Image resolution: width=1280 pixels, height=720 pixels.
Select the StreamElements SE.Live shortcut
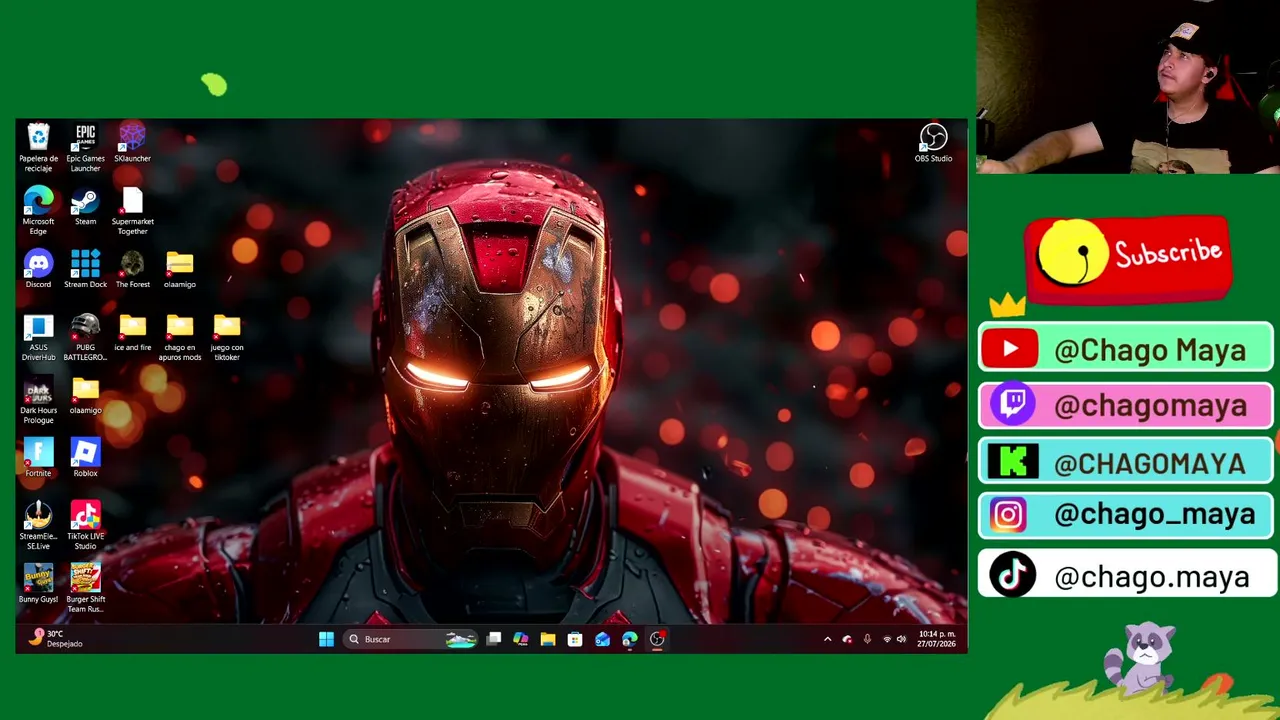coord(38,526)
